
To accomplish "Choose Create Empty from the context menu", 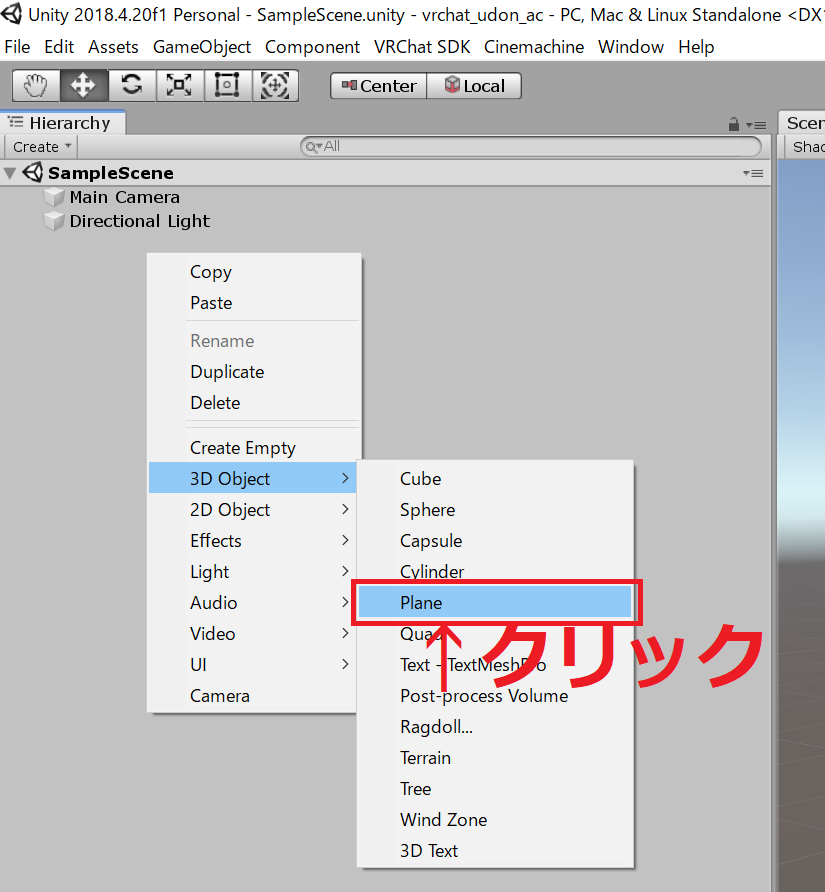I will coord(254,448).
